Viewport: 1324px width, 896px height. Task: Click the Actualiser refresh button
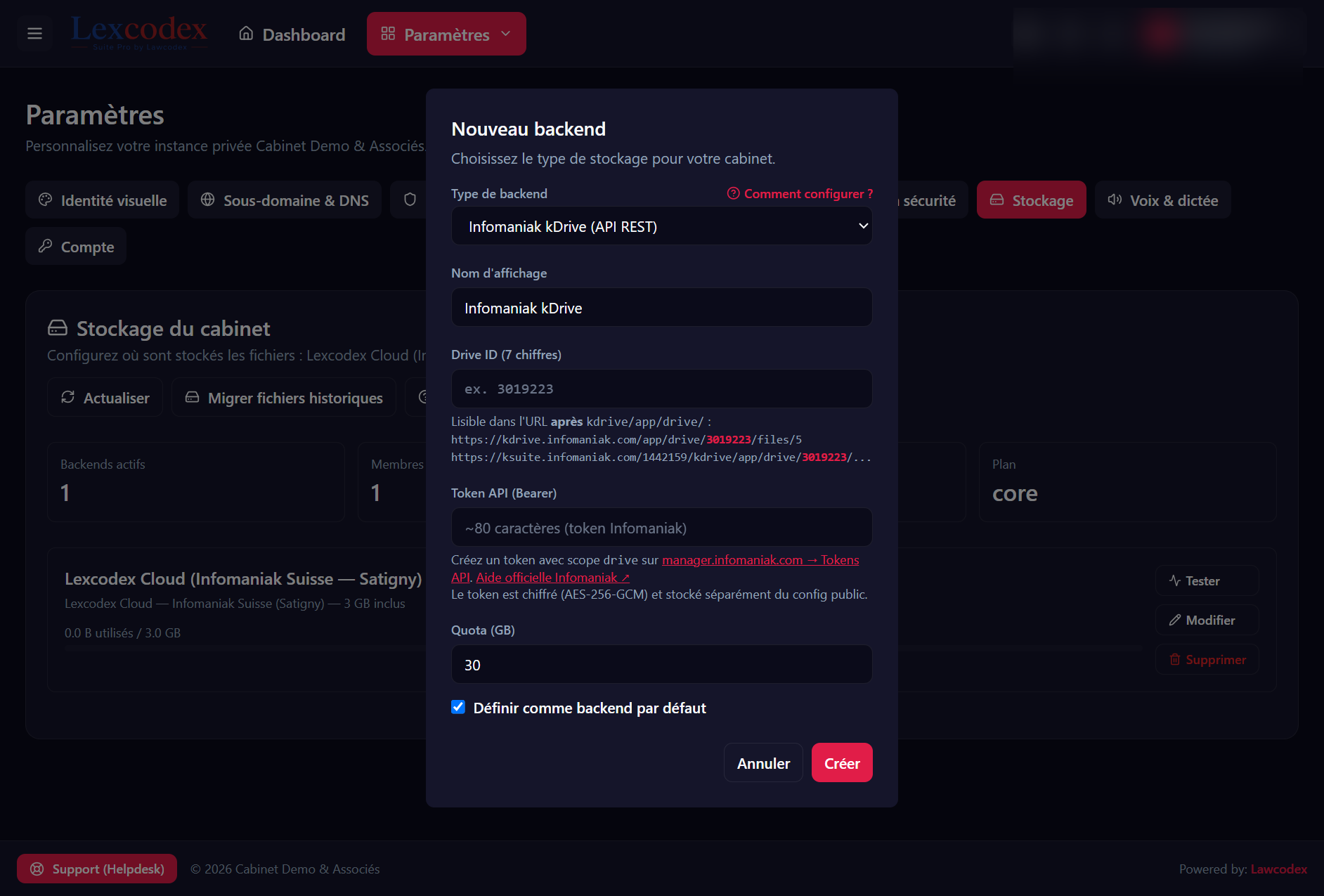tap(105, 398)
